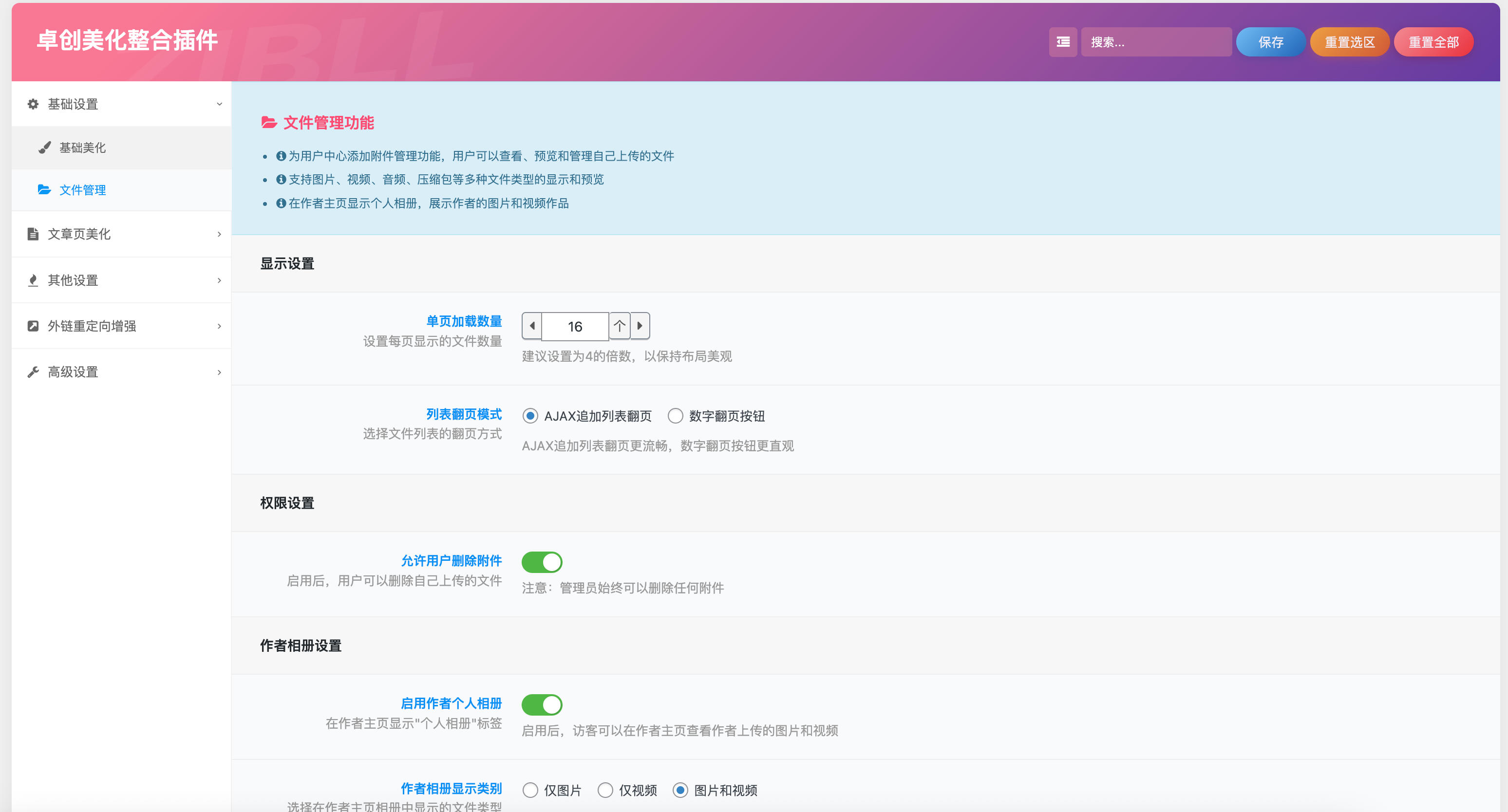Click the external link icon beside 外链重定向增强
Screen dimensions: 1508x812
point(34,326)
